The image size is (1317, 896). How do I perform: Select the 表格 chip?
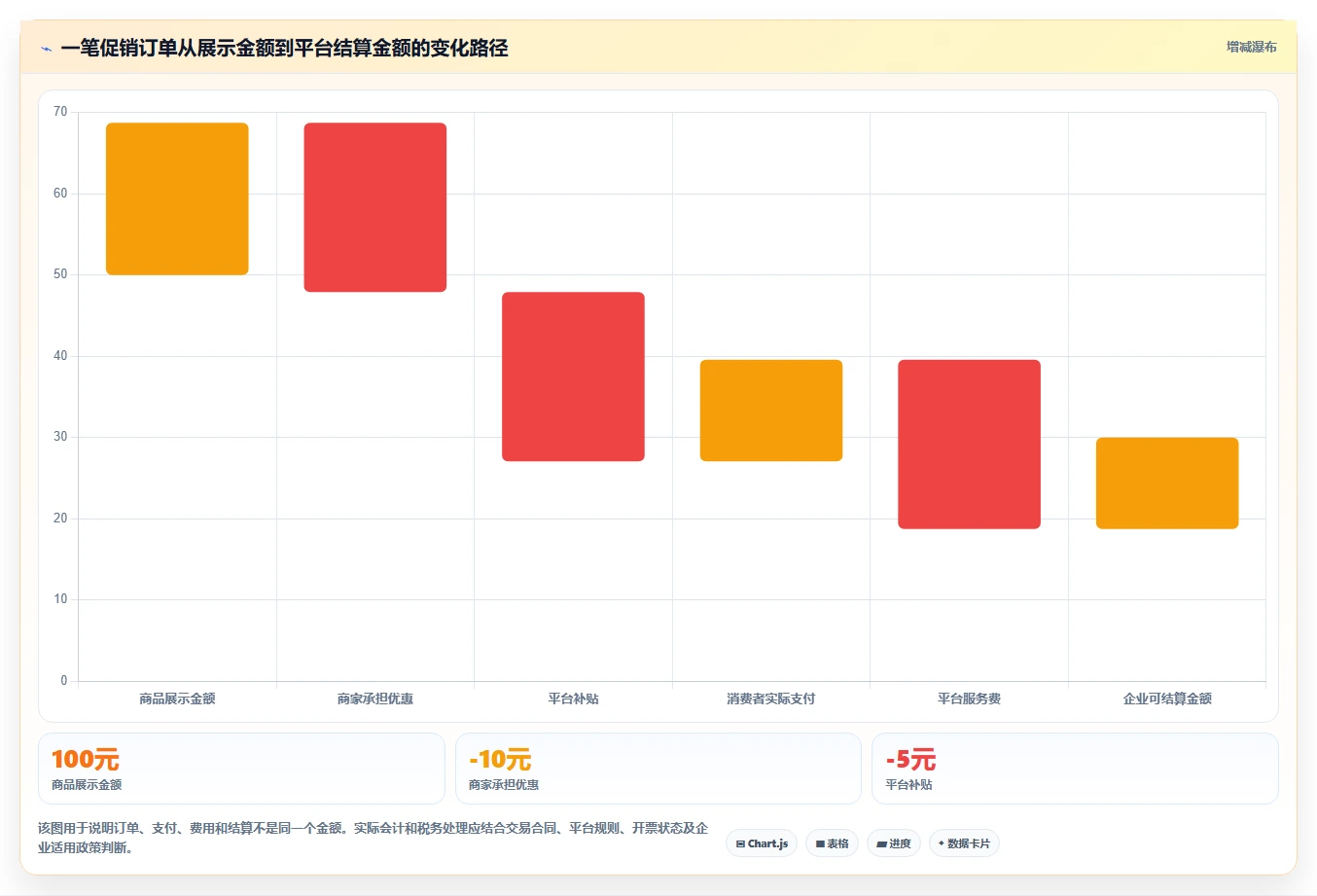832,843
